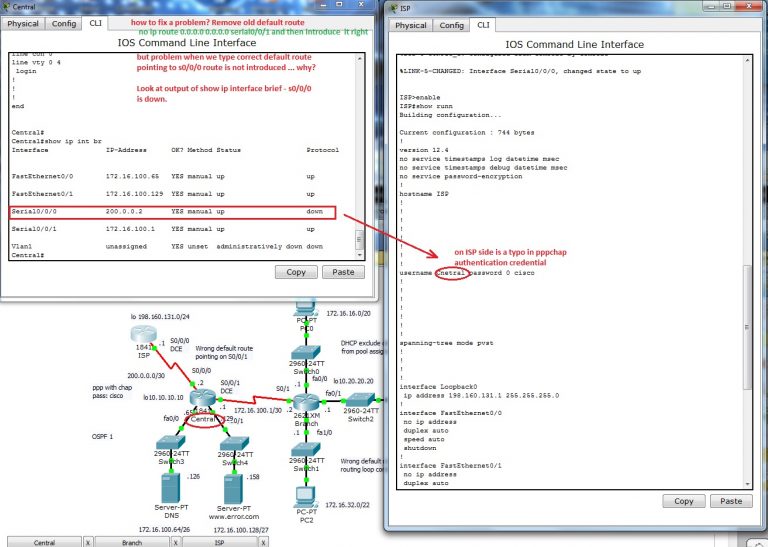Click the Central CLI scrollbar thumb
The image size is (768, 547).
pyautogui.click(x=360, y=240)
